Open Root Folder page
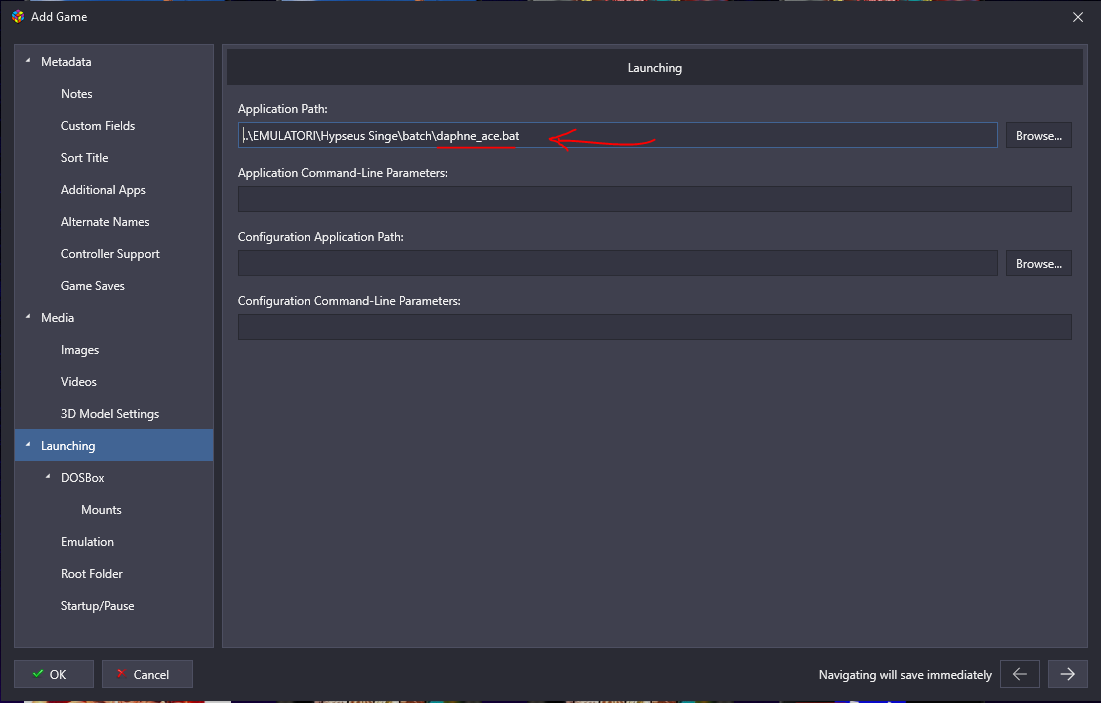1101x703 pixels. click(91, 574)
